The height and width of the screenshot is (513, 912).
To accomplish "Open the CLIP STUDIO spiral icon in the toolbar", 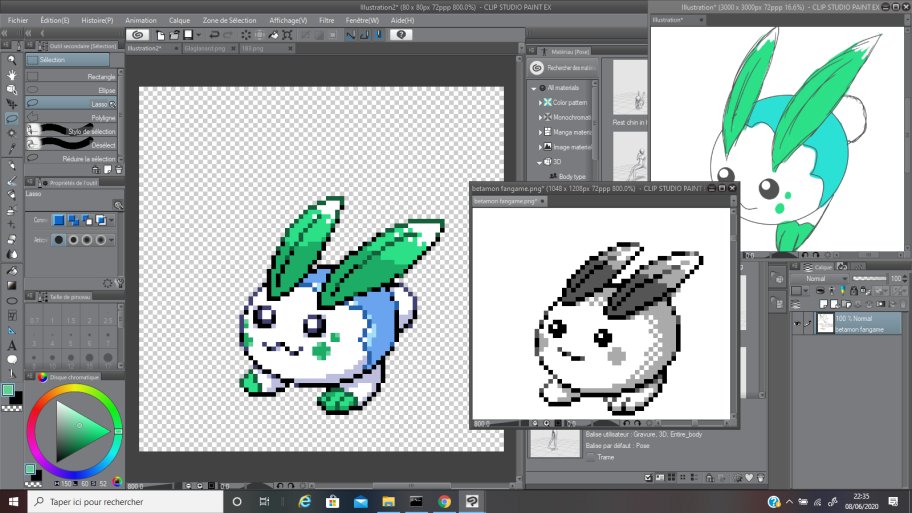I will [x=137, y=35].
